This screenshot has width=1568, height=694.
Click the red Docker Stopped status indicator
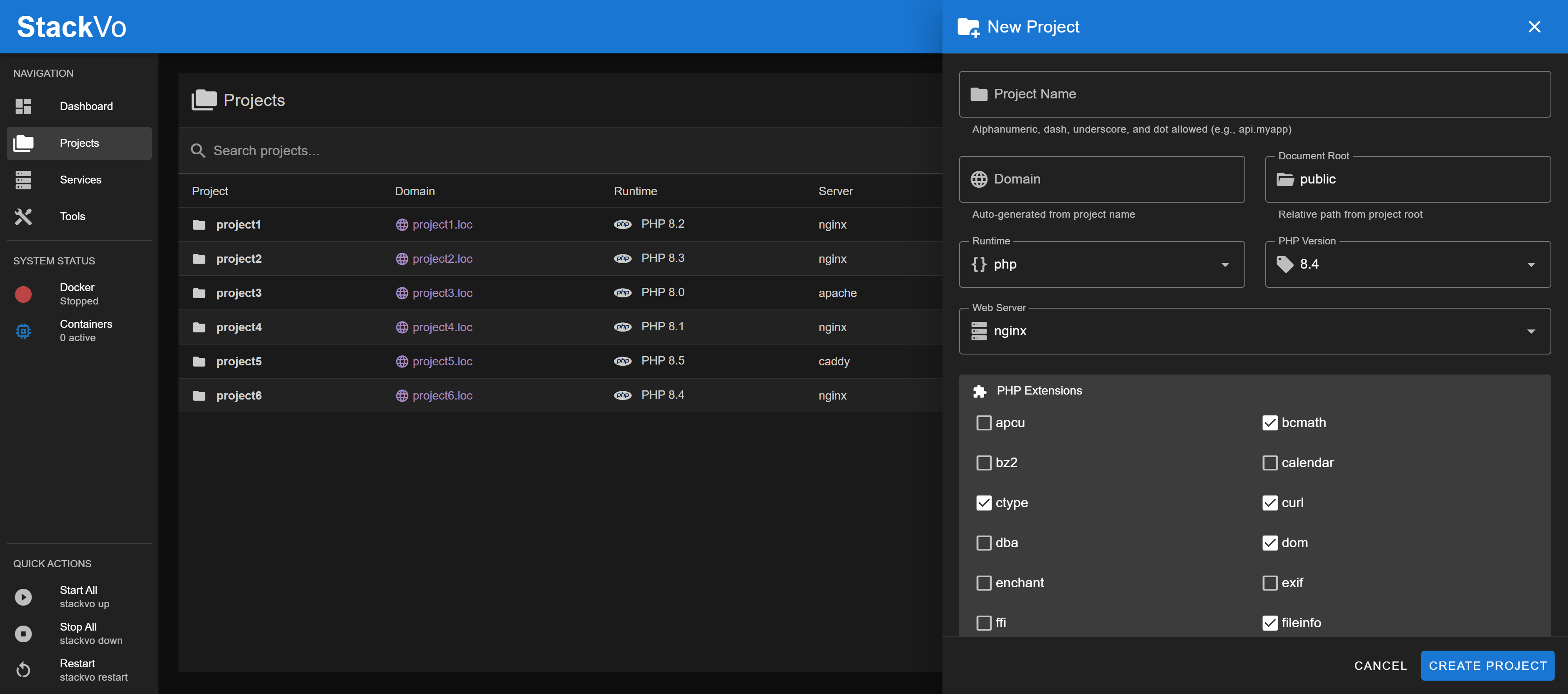pos(23,294)
